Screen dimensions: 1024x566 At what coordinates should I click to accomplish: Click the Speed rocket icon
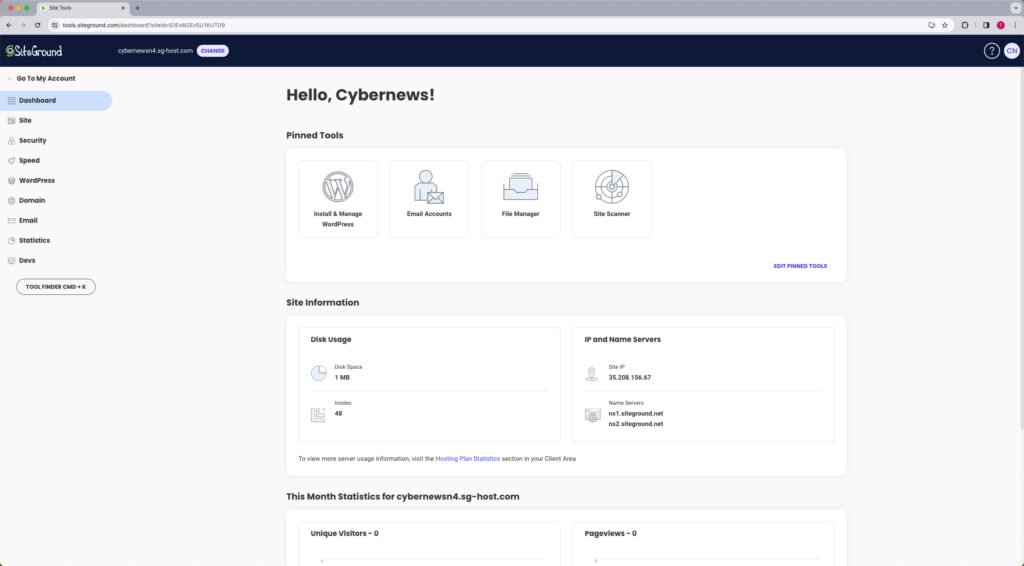coord(11,161)
